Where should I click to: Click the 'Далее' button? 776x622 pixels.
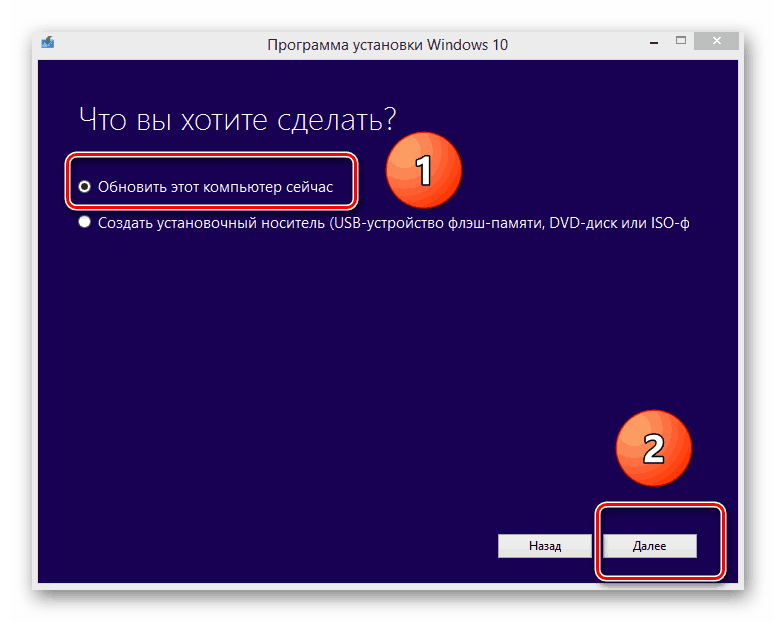(649, 546)
